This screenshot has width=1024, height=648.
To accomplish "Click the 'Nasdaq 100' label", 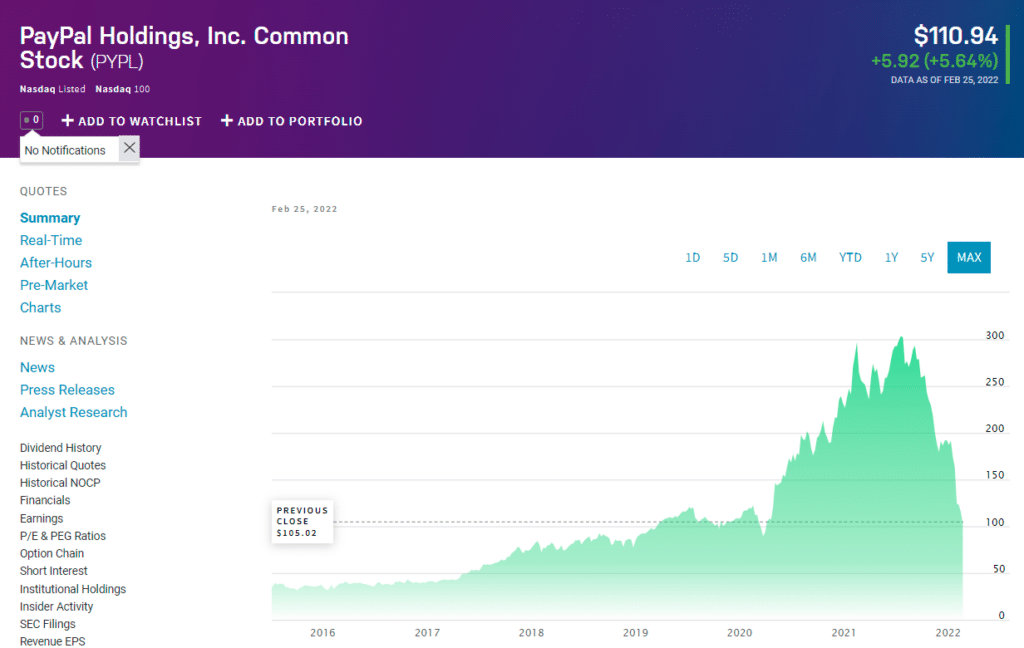I will tap(123, 89).
